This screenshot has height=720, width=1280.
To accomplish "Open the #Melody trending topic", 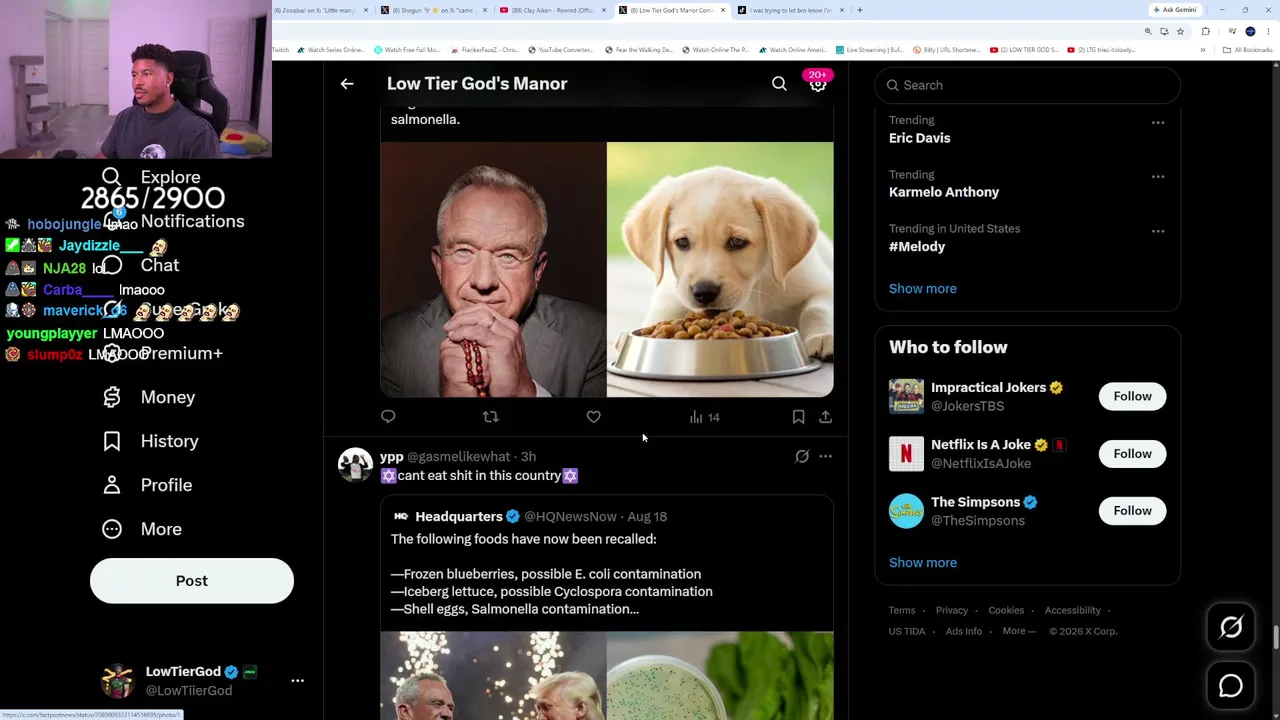I will pyautogui.click(x=917, y=246).
